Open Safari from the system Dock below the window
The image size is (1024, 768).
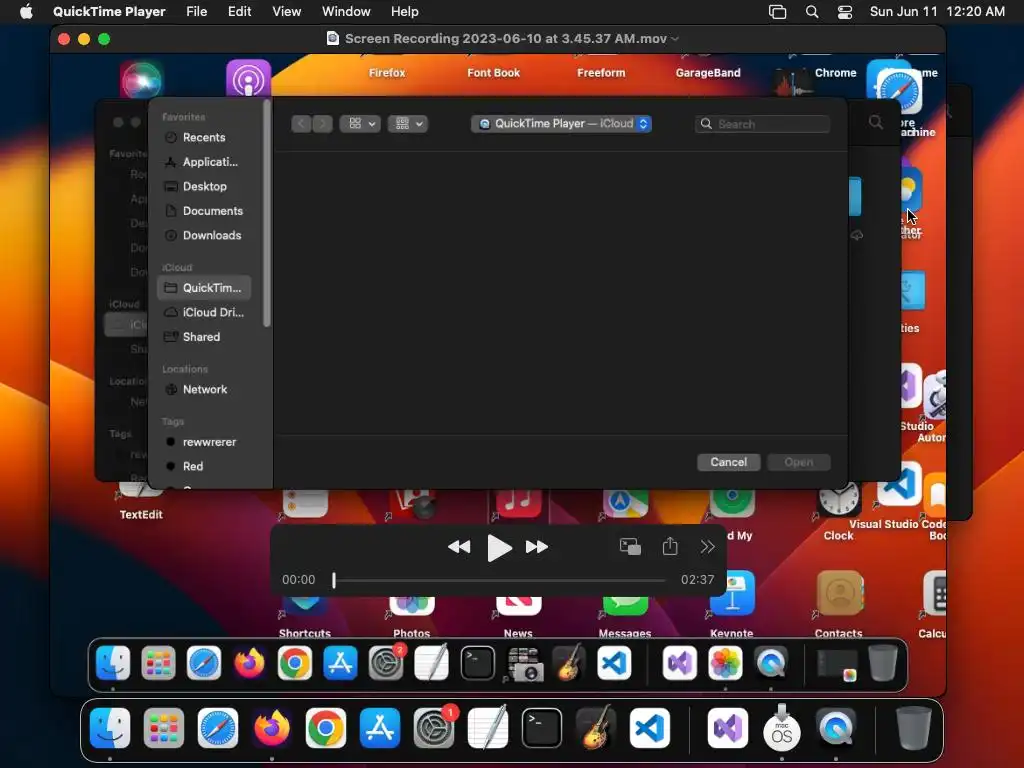[x=217, y=728]
